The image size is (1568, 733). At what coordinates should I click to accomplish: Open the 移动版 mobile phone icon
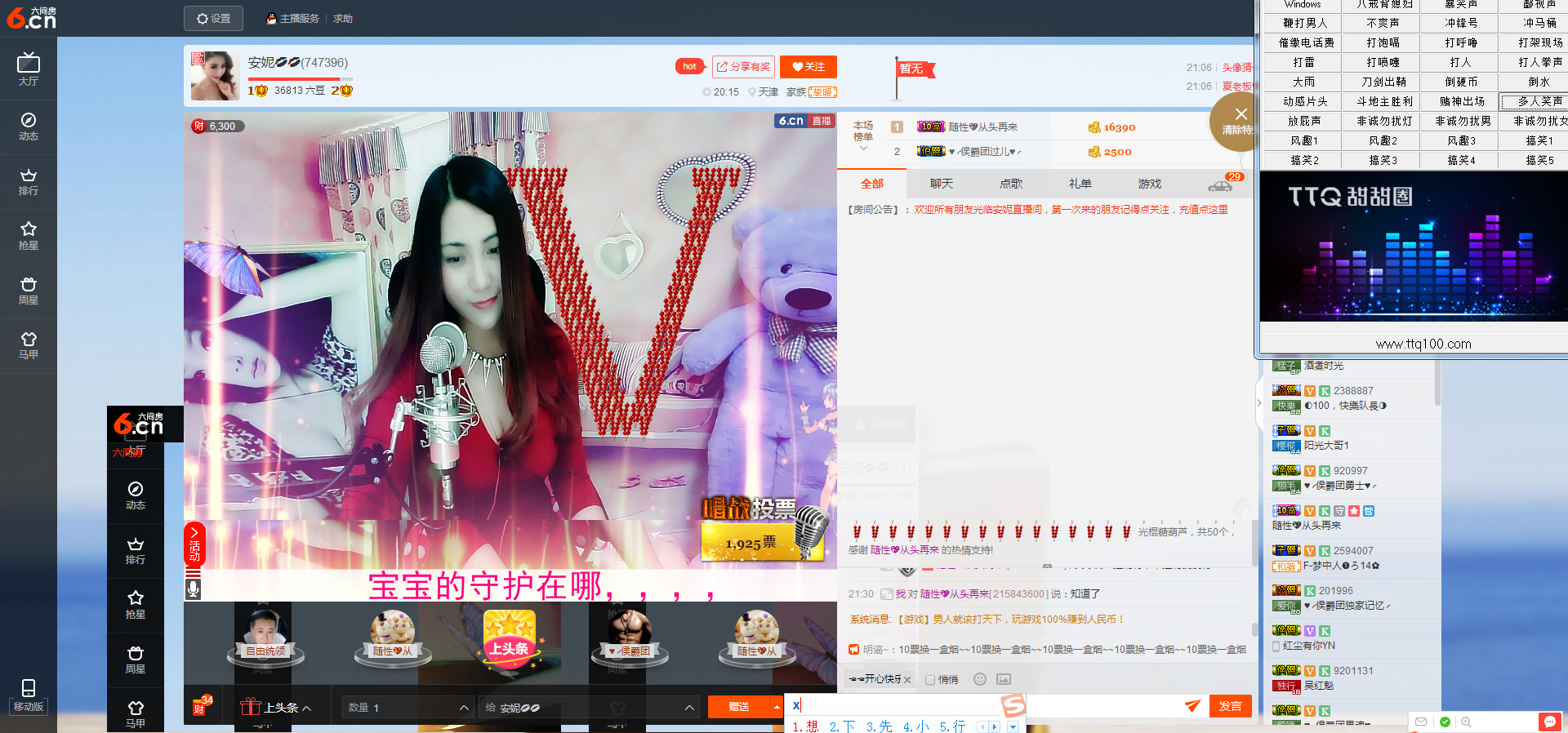pos(29,695)
